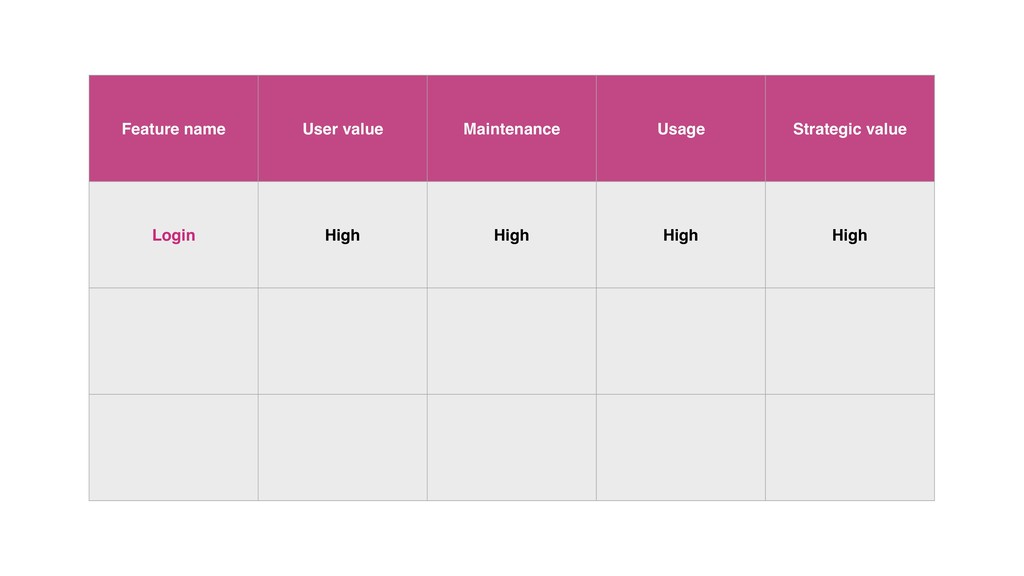1024x576 pixels.
Task: Select the Usage column header
Action: [x=680, y=129]
